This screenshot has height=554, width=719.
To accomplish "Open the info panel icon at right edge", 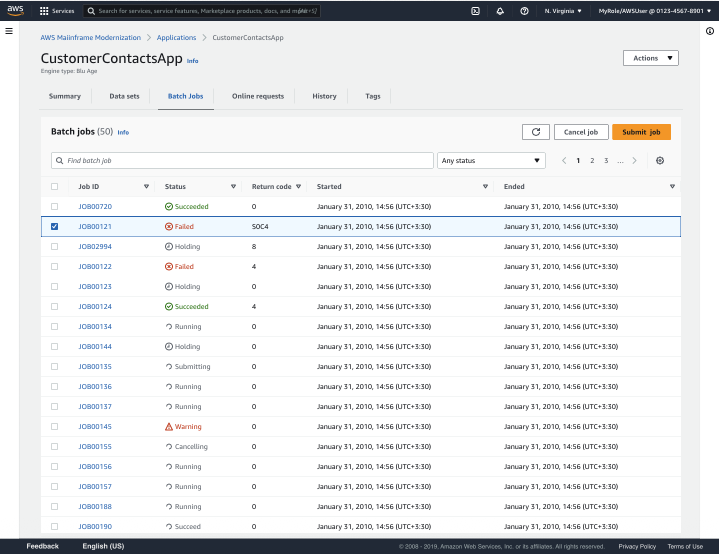I will (710, 31).
